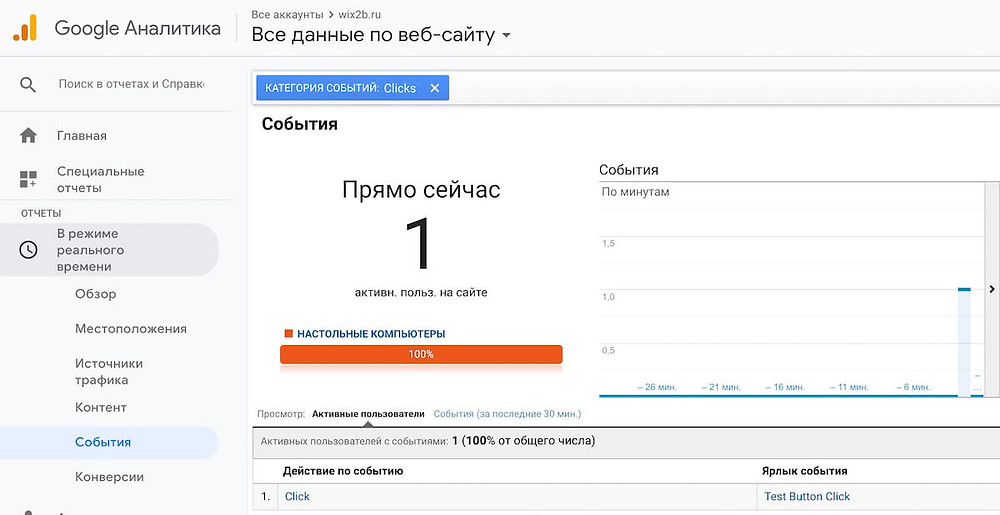
Task: Open the Контент report
Action: click(101, 407)
